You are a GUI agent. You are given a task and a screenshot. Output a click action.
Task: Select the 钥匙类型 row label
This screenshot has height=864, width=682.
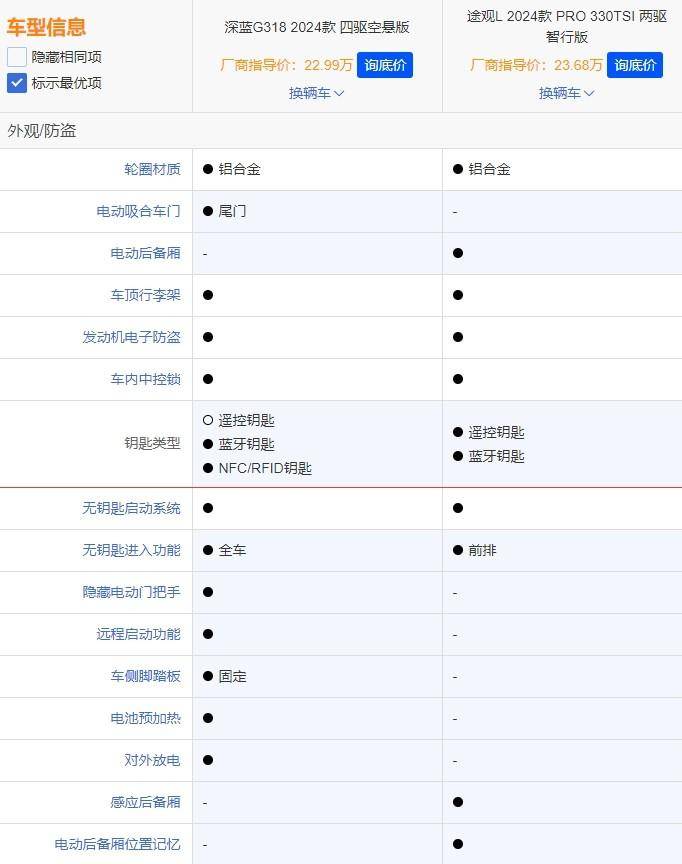(152, 443)
